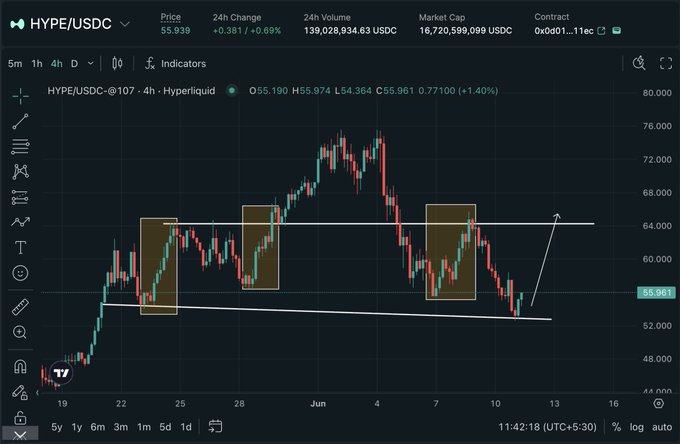Set date range to 1m
Image resolution: width=680 pixels, height=444 pixels.
(x=144, y=427)
